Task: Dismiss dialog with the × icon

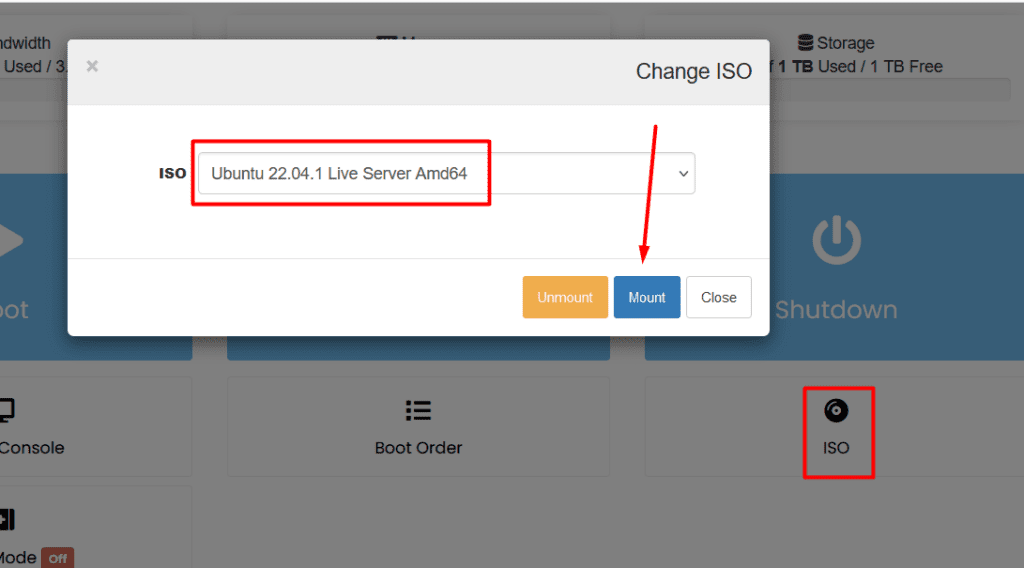Action: (92, 66)
